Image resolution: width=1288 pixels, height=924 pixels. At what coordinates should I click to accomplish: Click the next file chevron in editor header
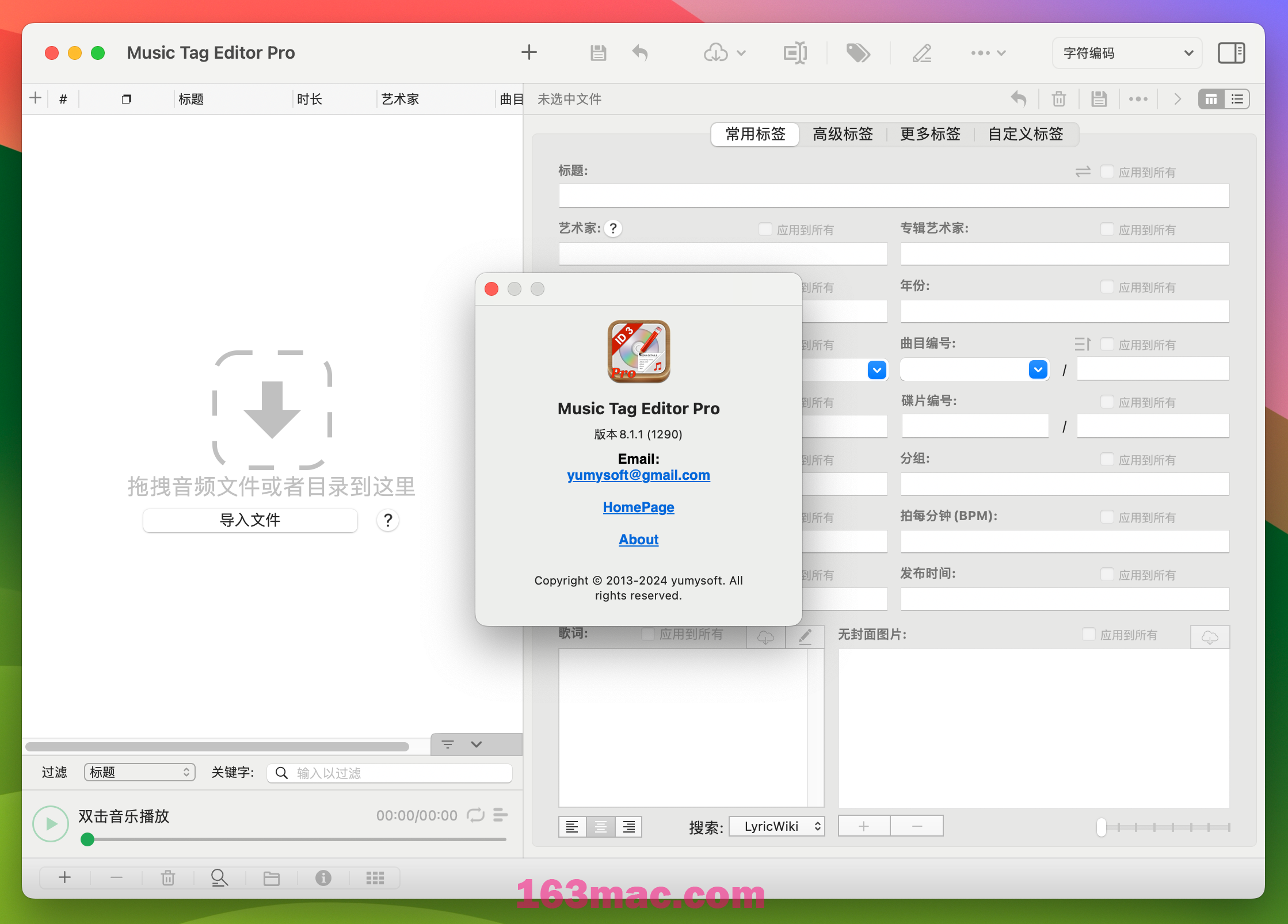(x=1178, y=99)
